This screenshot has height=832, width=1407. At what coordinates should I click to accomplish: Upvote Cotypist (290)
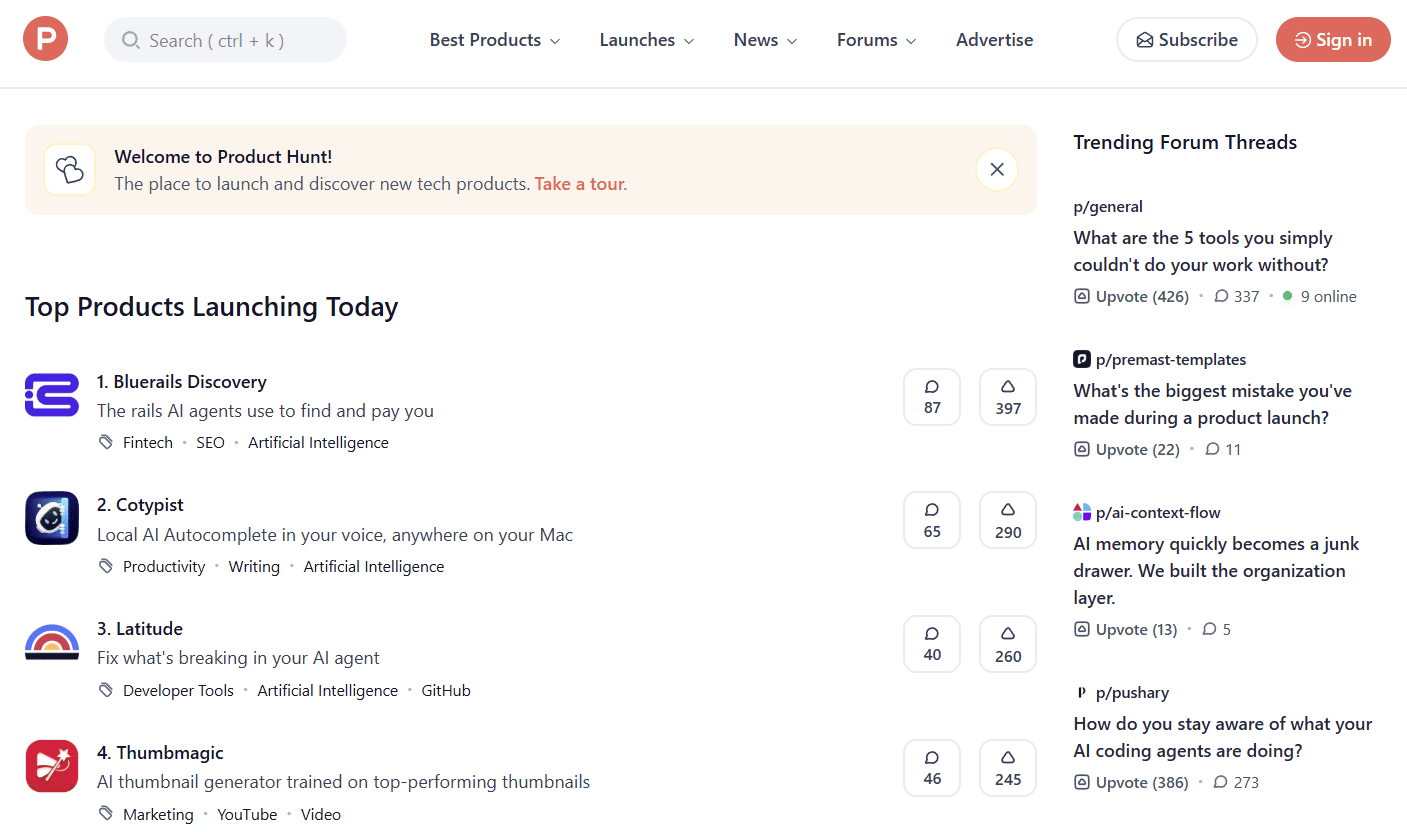(1008, 520)
